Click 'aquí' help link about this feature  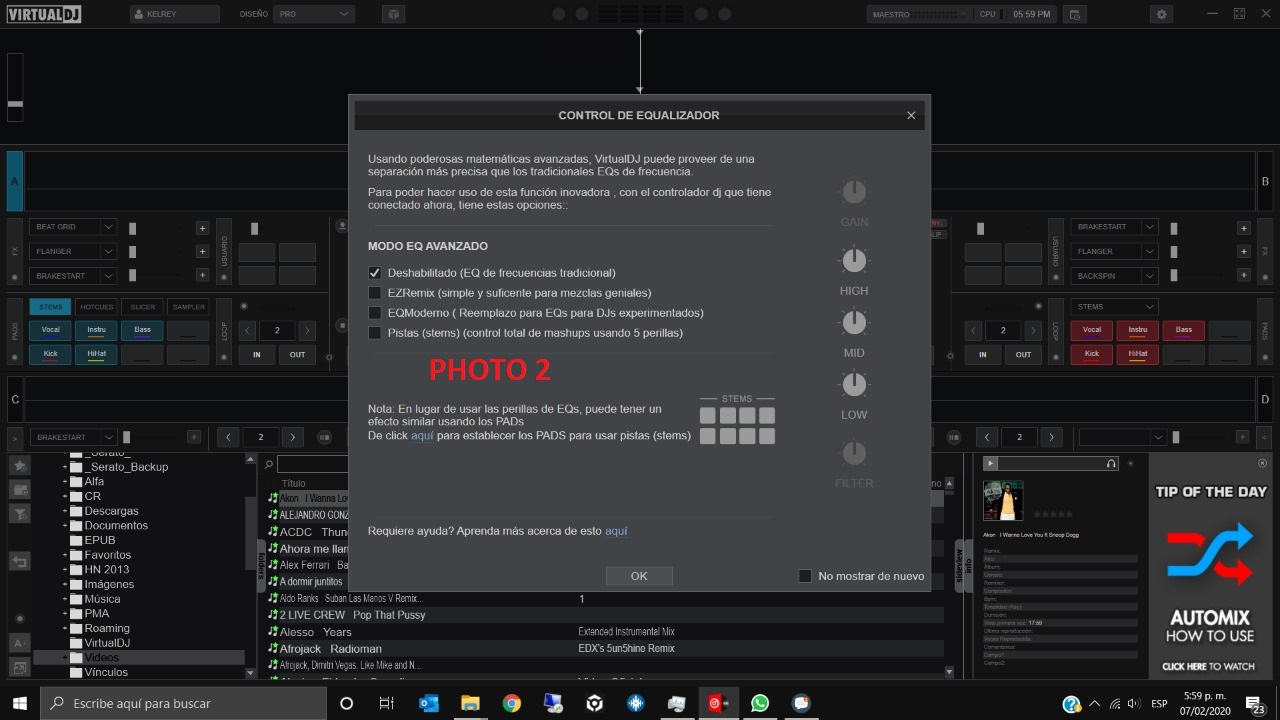pyautogui.click(x=616, y=531)
